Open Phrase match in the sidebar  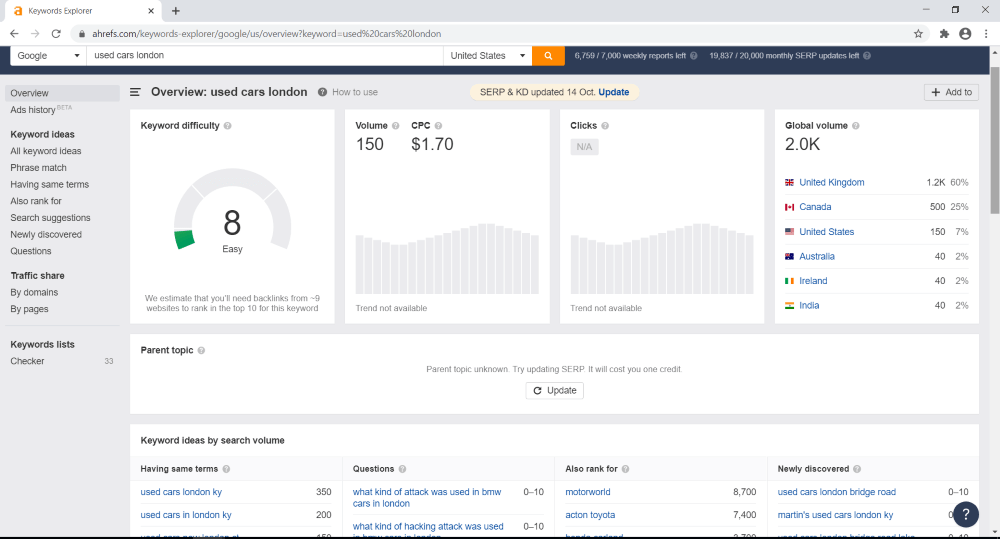click(39, 168)
